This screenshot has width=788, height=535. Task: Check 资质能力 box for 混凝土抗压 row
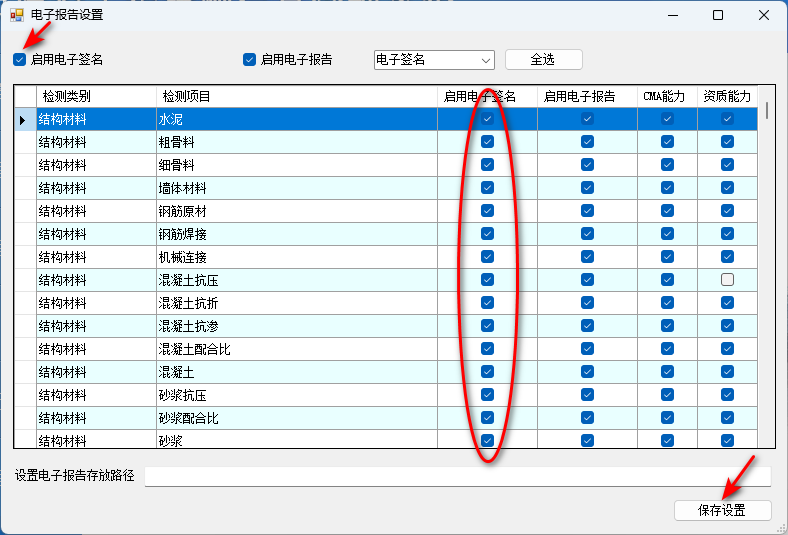point(727,280)
